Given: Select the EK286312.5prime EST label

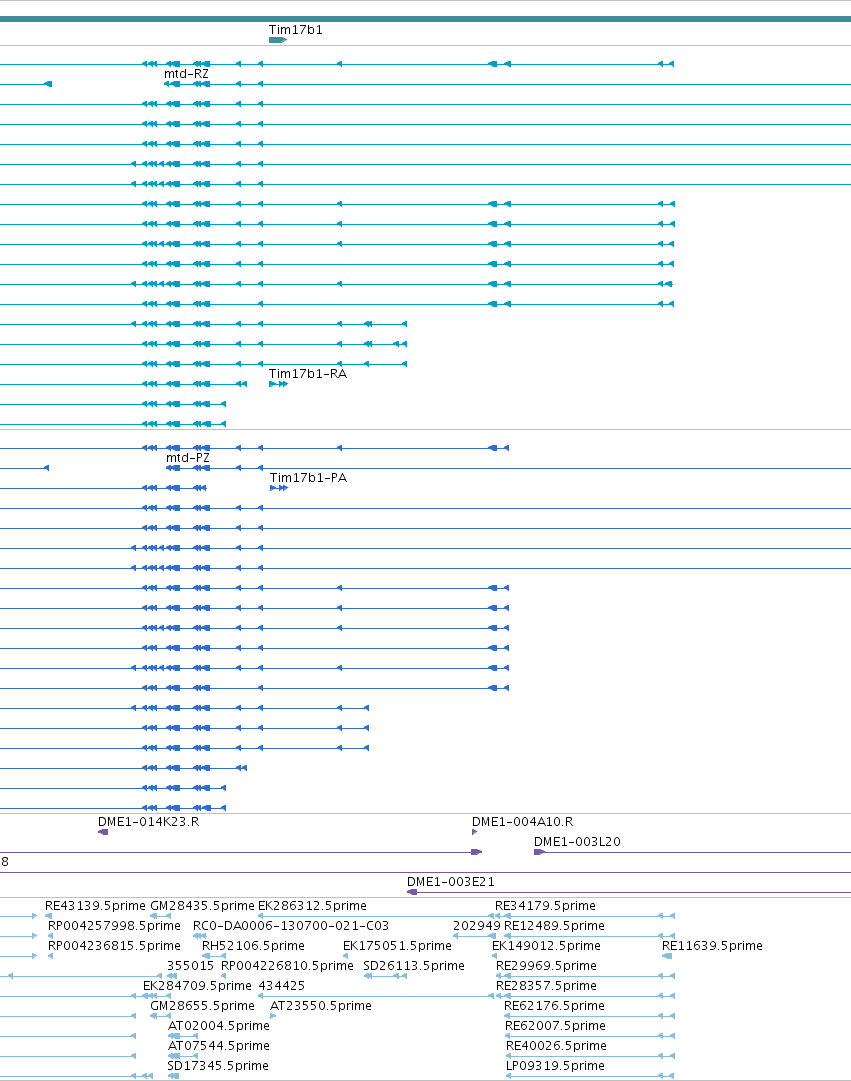Looking at the screenshot, I should tap(312, 906).
